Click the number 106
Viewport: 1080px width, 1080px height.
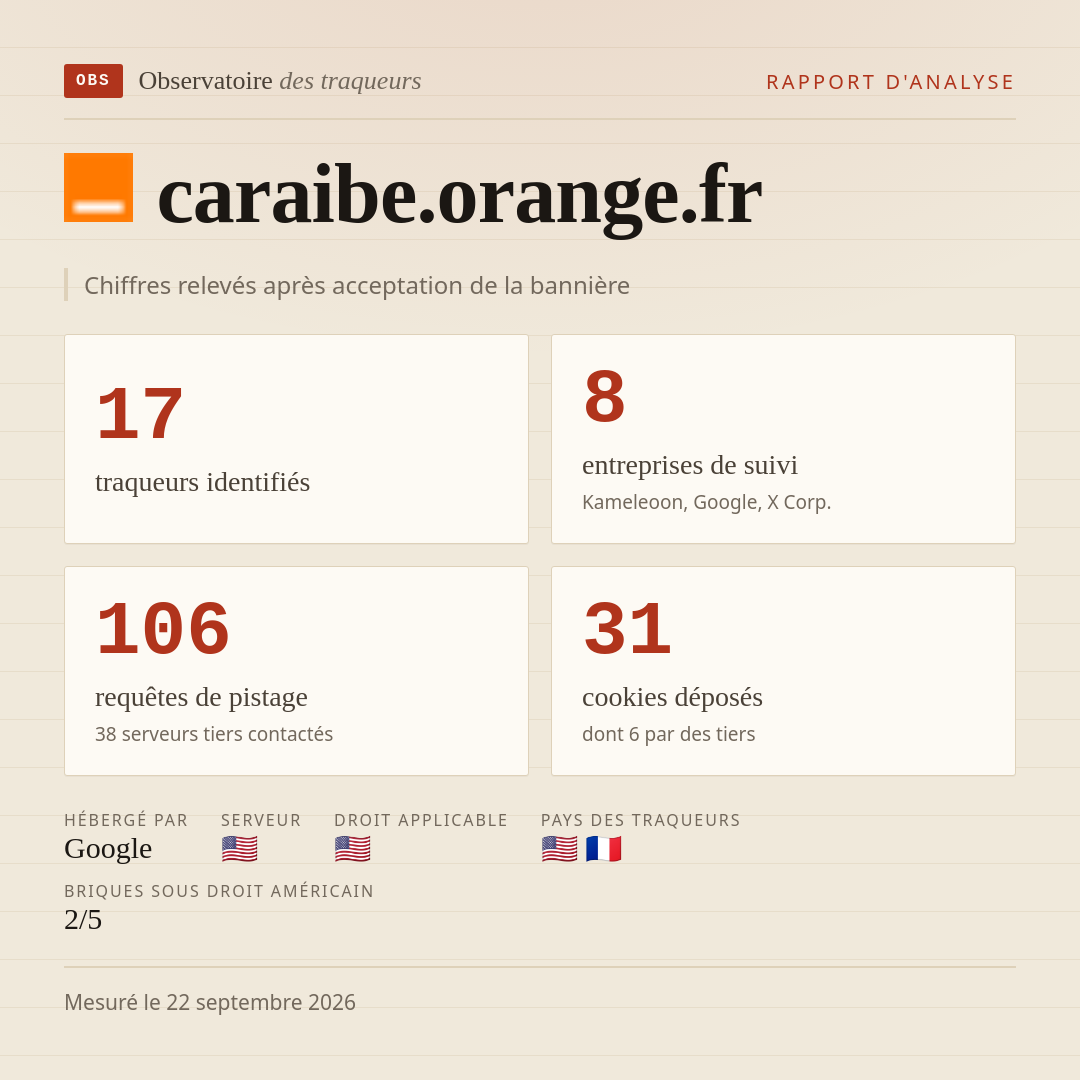[x=163, y=630]
